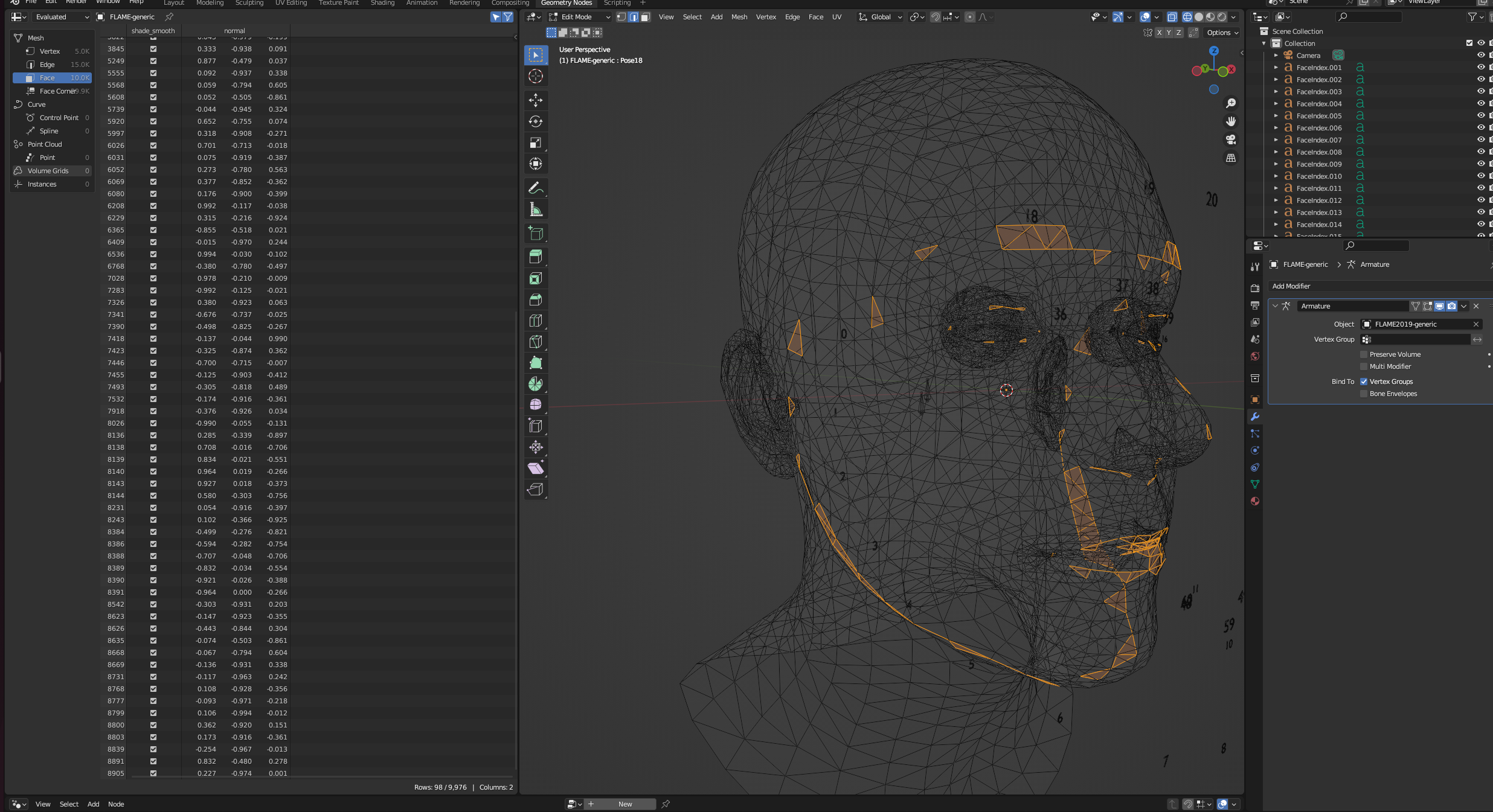Toggle camera view gizmo icon
Screen dimensions: 1493x812
[1230, 139]
